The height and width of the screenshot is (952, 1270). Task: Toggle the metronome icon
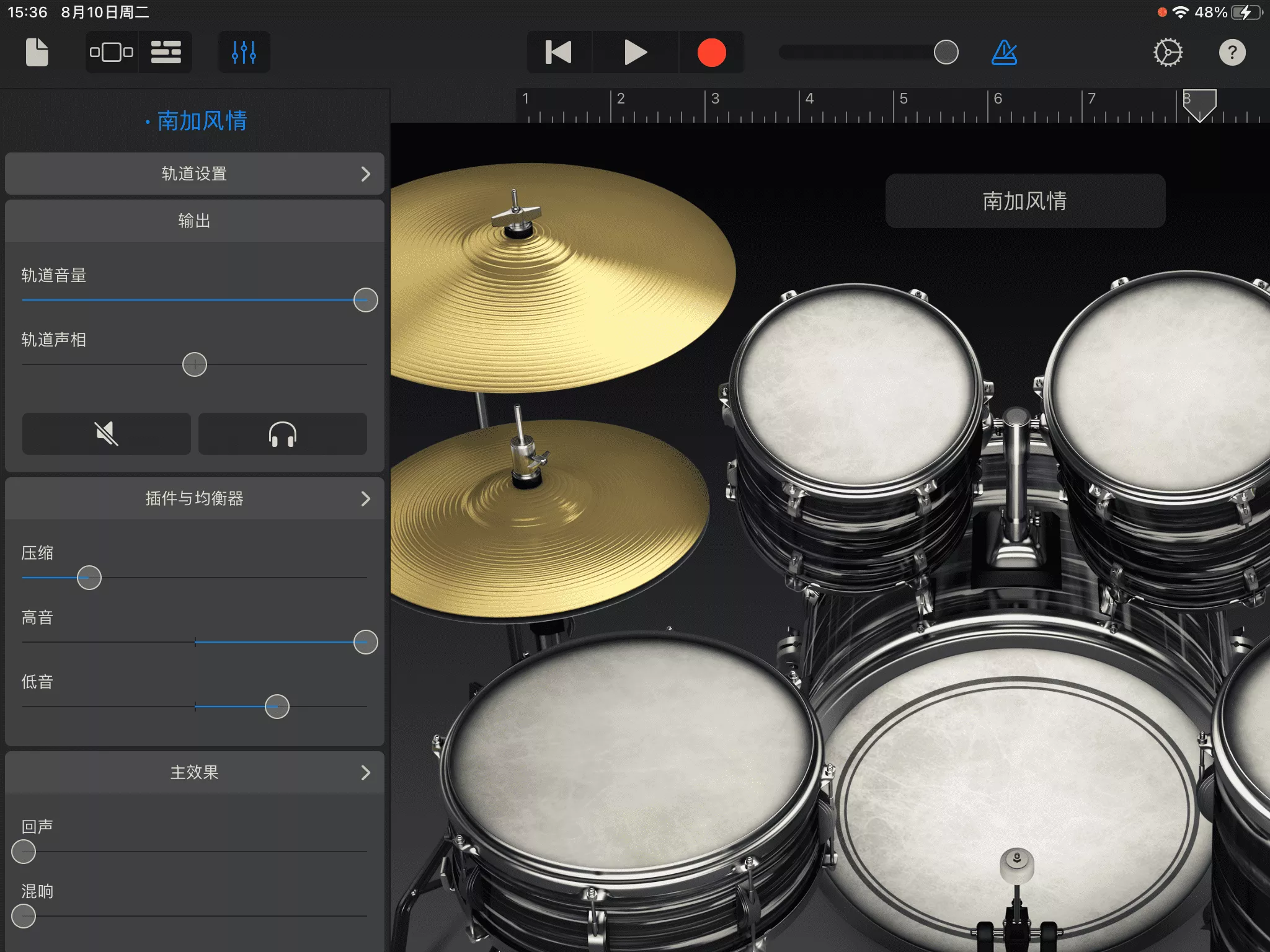(x=1004, y=52)
